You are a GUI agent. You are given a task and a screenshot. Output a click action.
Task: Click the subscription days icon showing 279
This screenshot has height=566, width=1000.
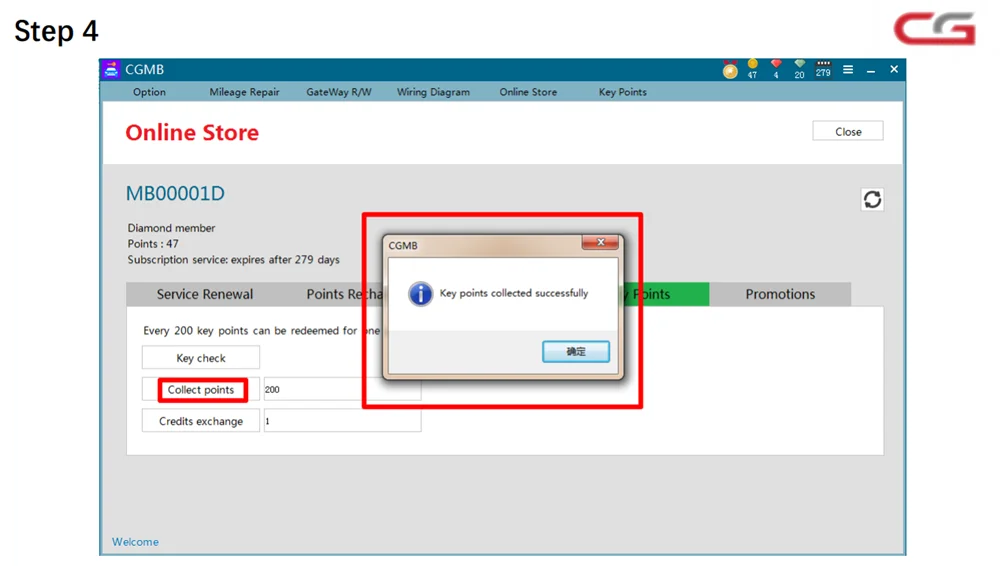(823, 69)
